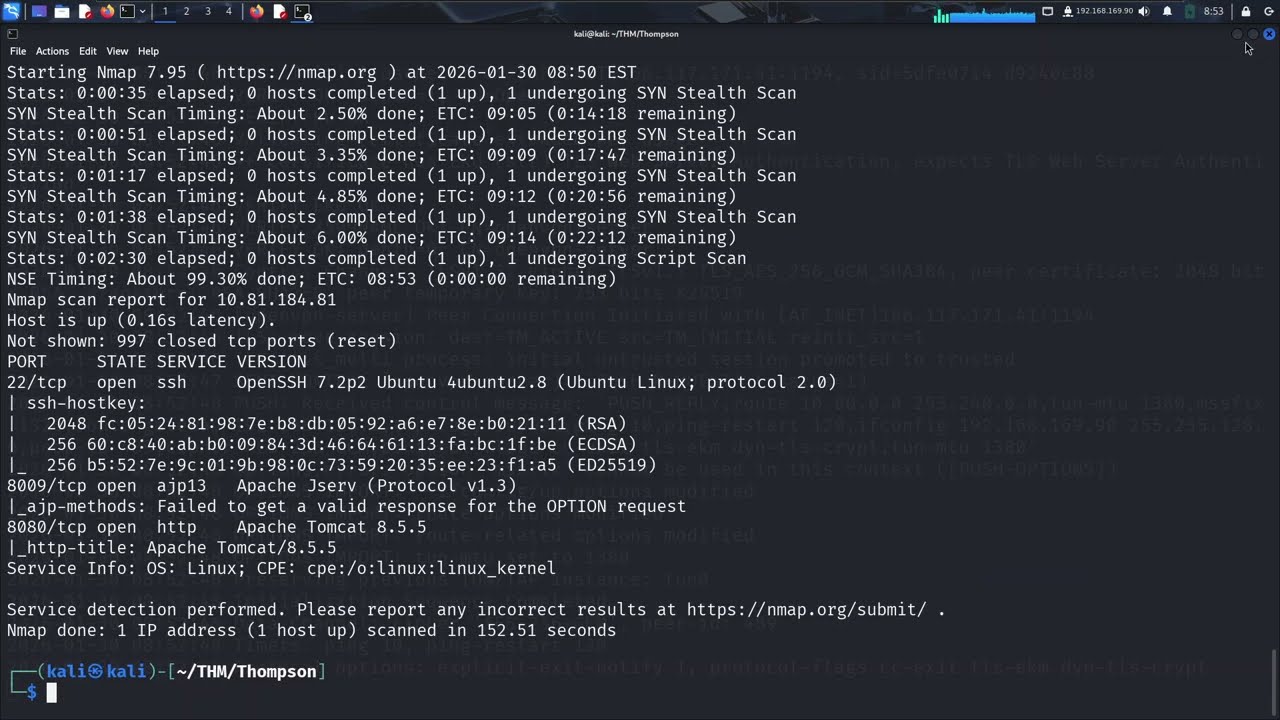Click the '|_ajp-methods' failed response line
Screen dimensions: 1280x720
pos(347,507)
